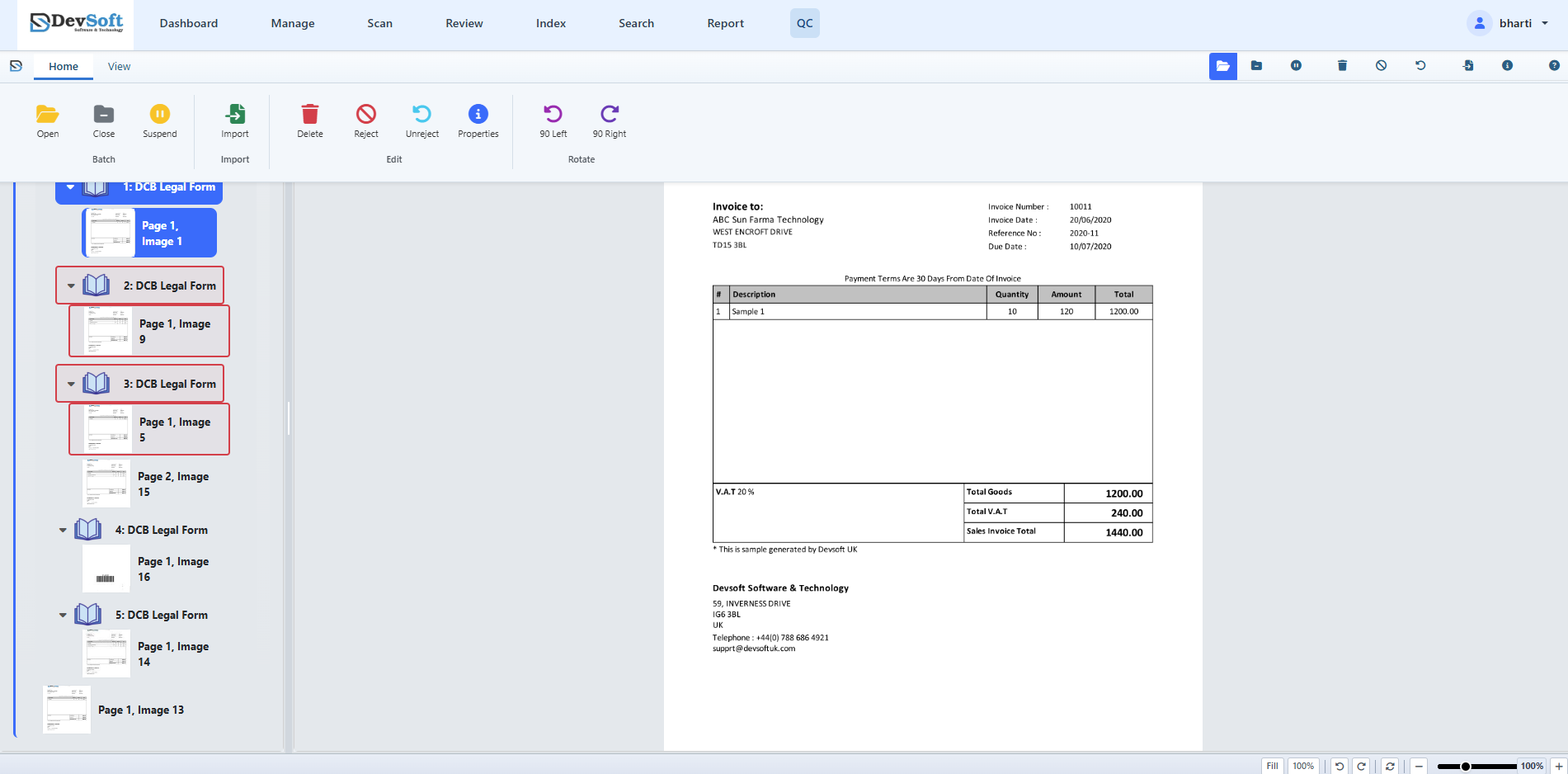Click the DevSoft logo in header
Screen dimensions: 1568x774
pyautogui.click(x=76, y=23)
